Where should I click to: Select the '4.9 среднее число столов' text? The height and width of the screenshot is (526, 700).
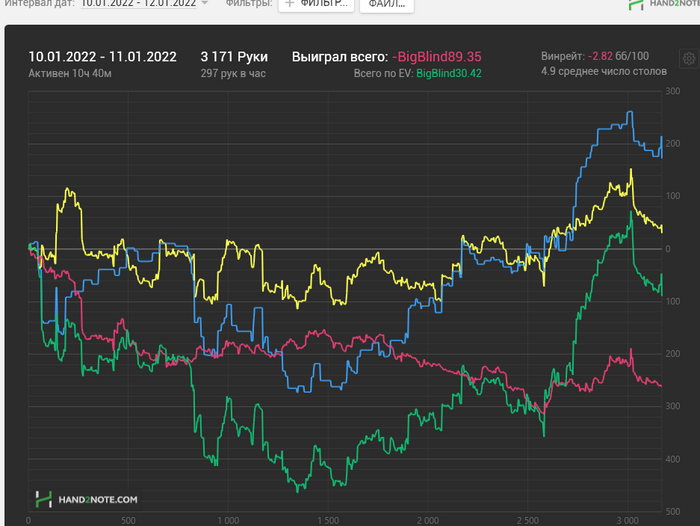coord(604,71)
